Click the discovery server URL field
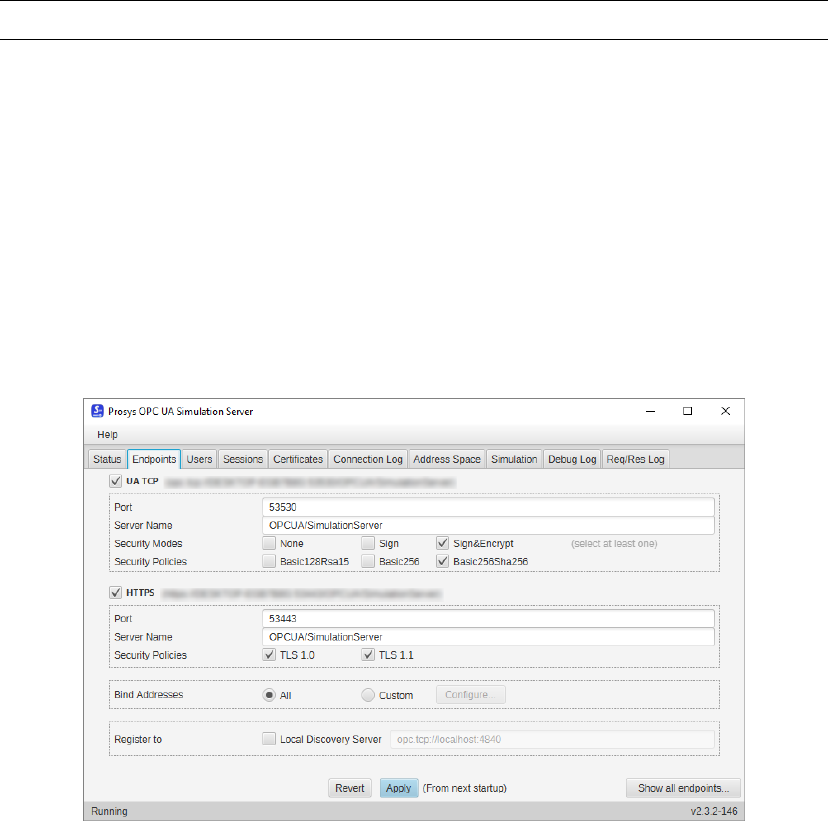Viewport: 828px width, 821px height. click(x=552, y=739)
